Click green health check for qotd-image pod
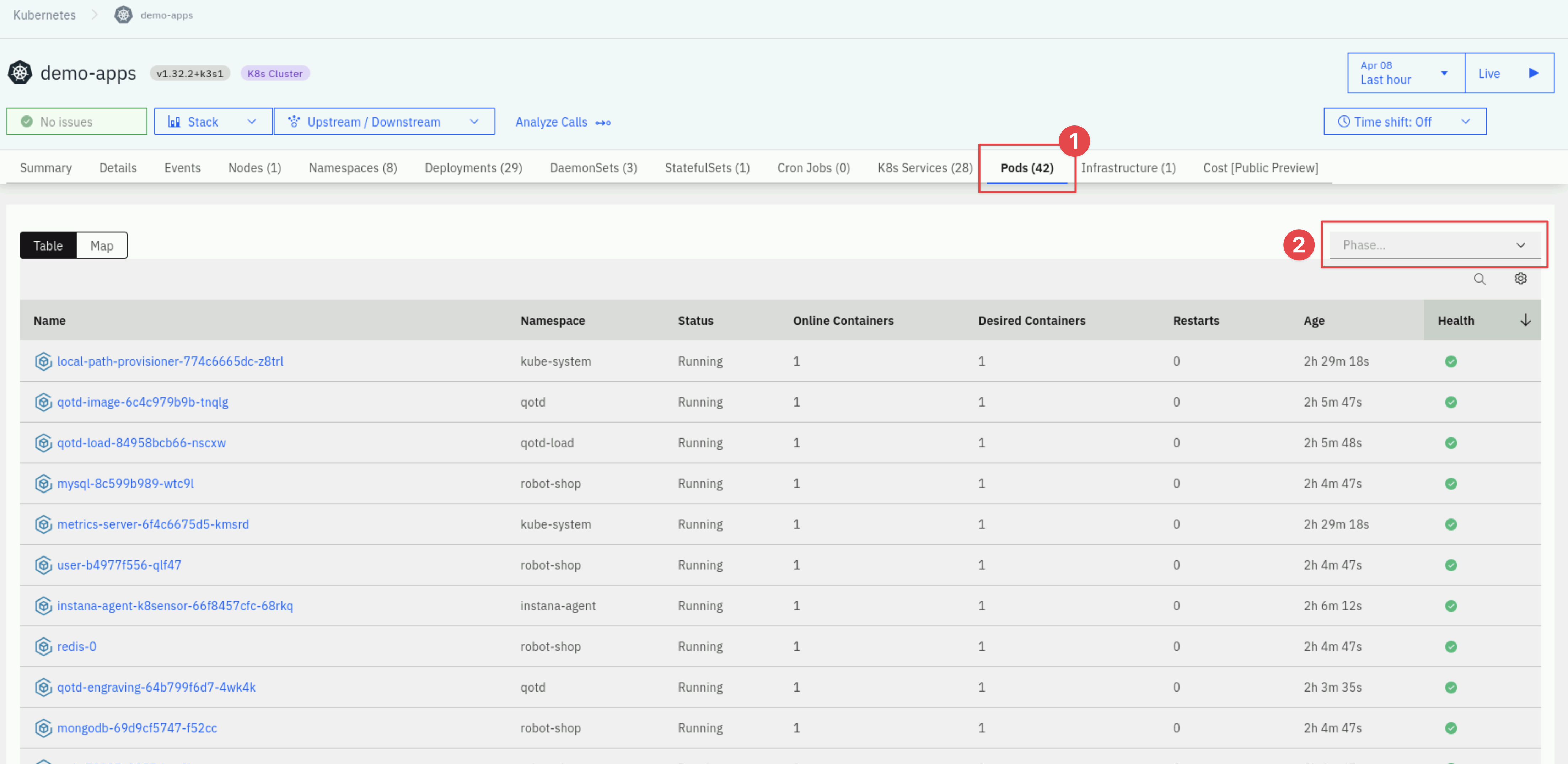This screenshot has width=1568, height=764. [1451, 402]
